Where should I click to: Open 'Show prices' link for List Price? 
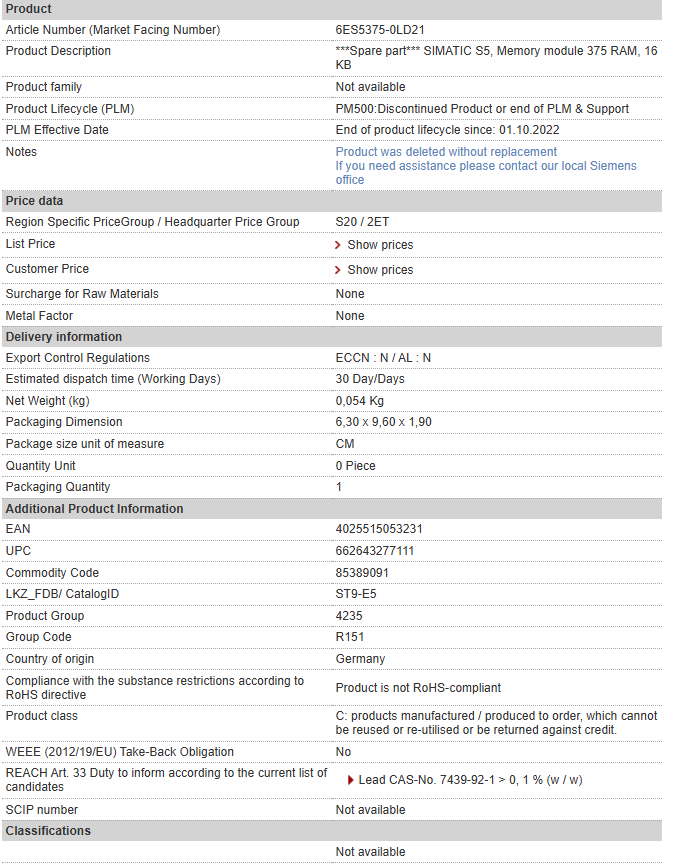pyautogui.click(x=380, y=245)
